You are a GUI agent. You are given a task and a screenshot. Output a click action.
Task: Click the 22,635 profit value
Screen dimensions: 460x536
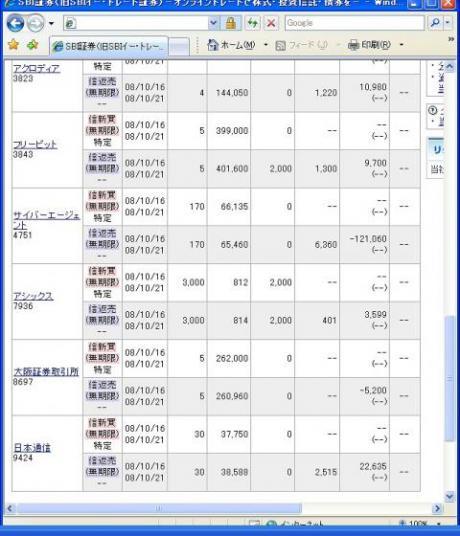pyautogui.click(x=373, y=466)
